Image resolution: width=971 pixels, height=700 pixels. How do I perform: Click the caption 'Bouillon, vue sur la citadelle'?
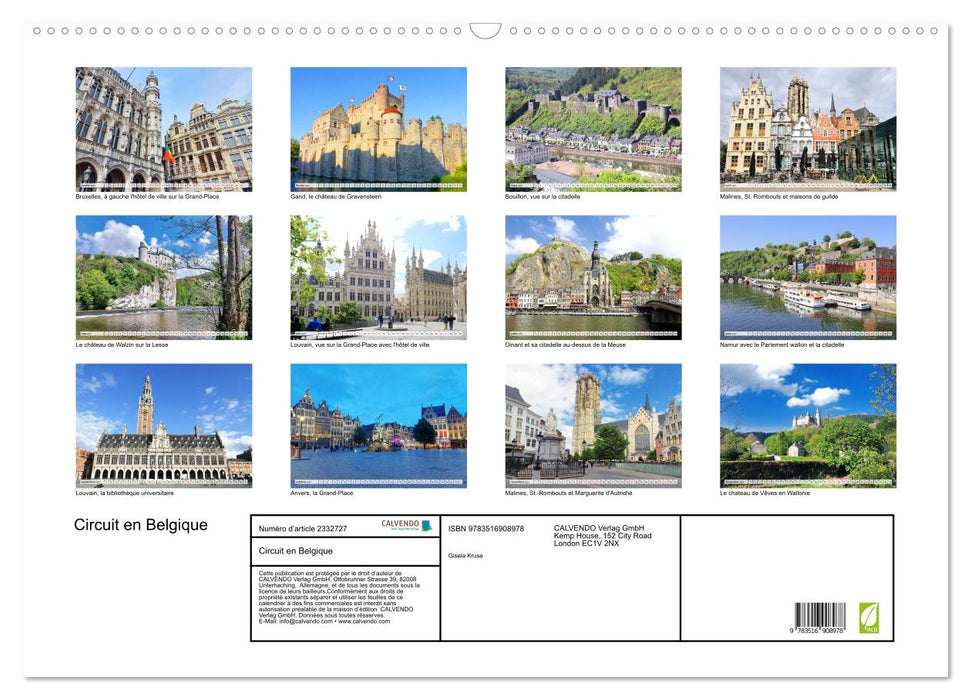pos(542,196)
